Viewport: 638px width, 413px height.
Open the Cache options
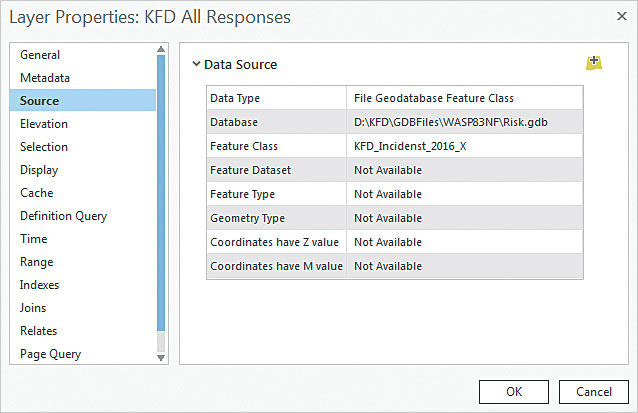coord(37,193)
